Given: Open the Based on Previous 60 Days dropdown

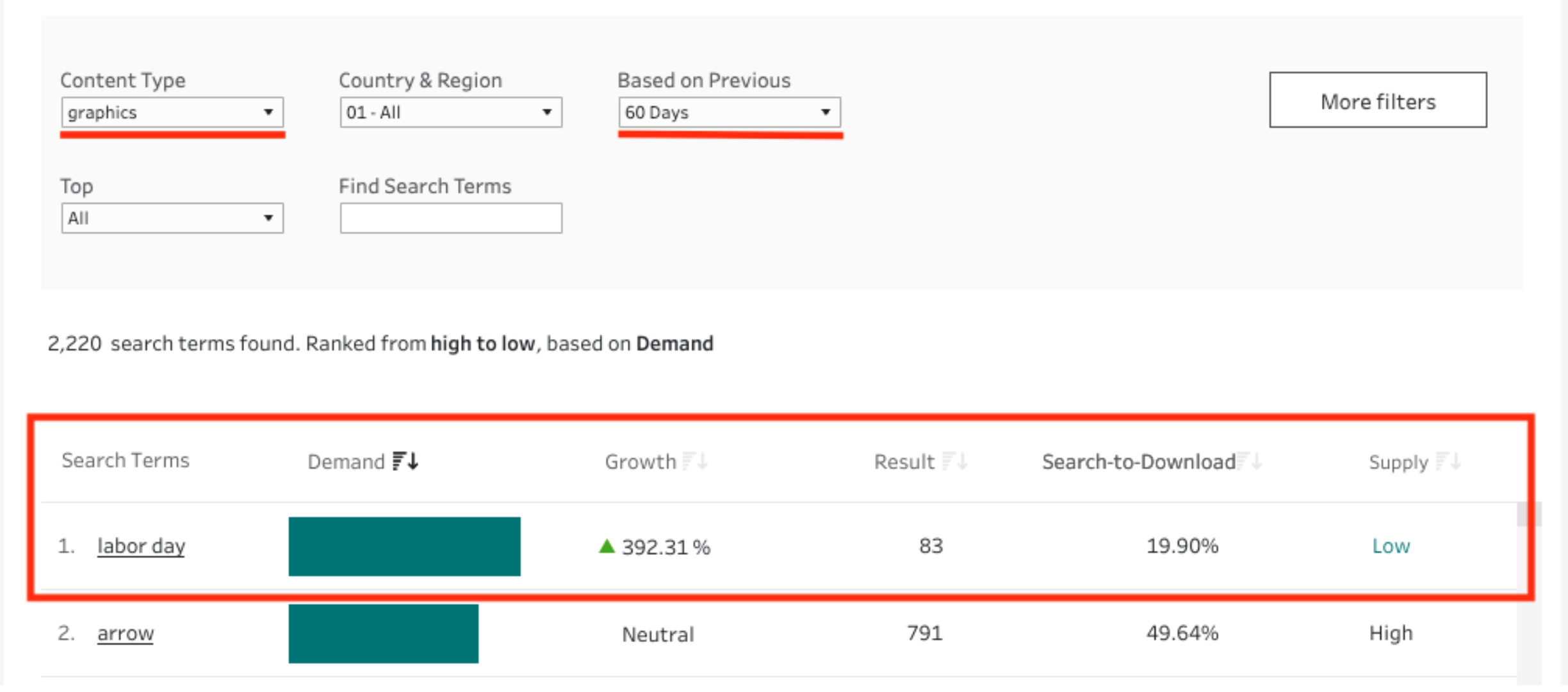Looking at the screenshot, I should pos(730,112).
